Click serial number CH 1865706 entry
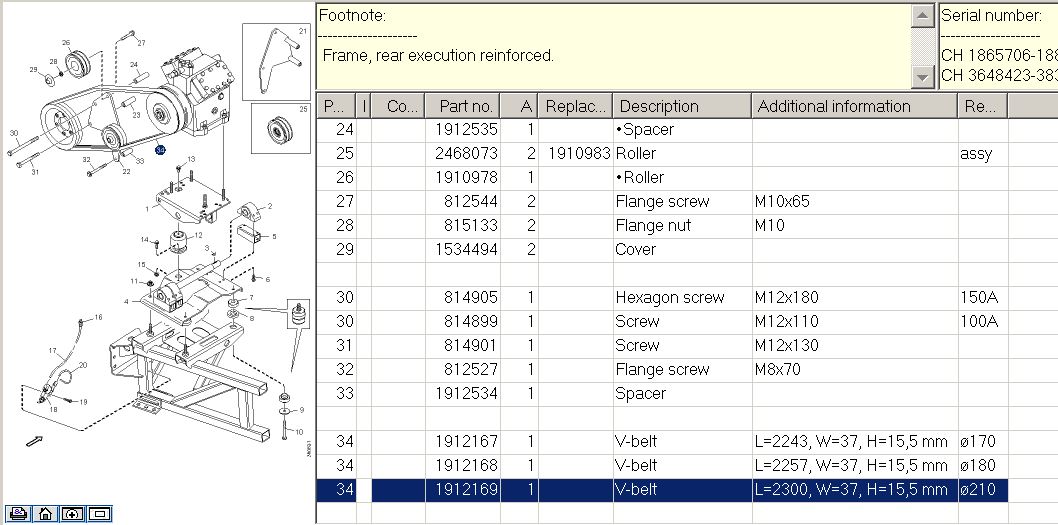 (999, 55)
